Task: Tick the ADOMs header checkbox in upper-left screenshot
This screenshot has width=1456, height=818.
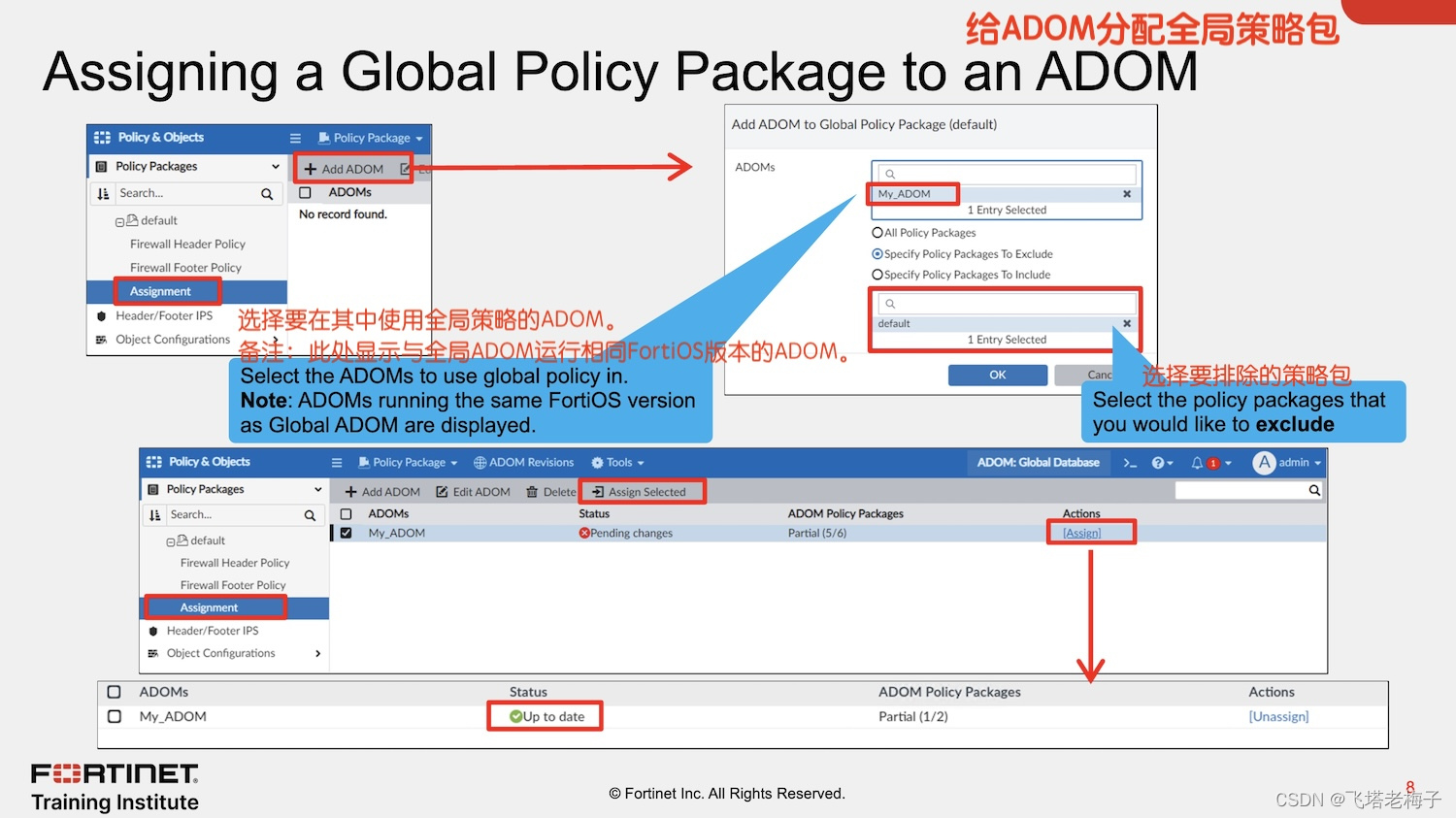Action: pyautogui.click(x=305, y=193)
